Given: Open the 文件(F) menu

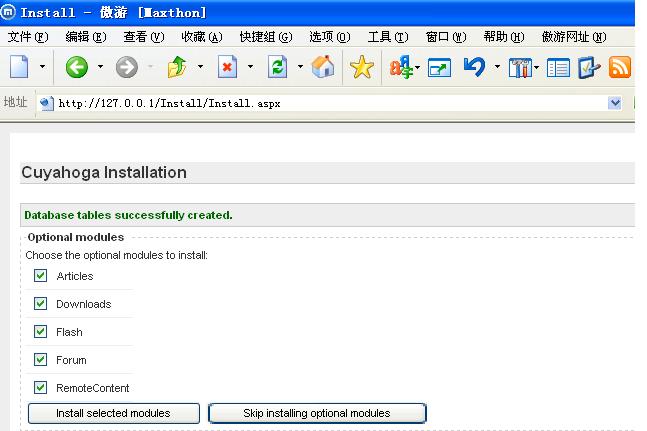Looking at the screenshot, I should point(28,37).
